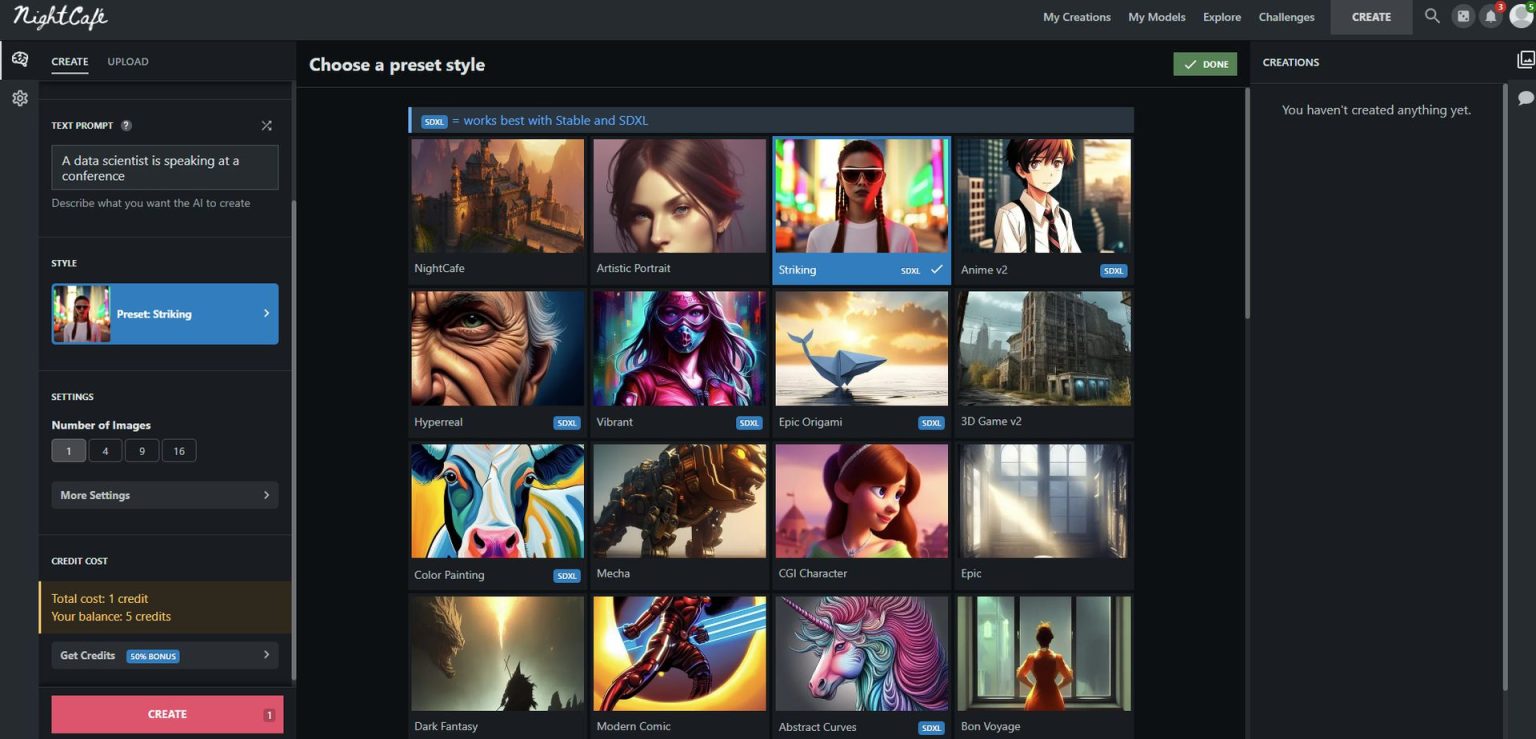The image size is (1536, 739).
Task: Open the notifications bell icon
Action: pyautogui.click(x=1491, y=17)
